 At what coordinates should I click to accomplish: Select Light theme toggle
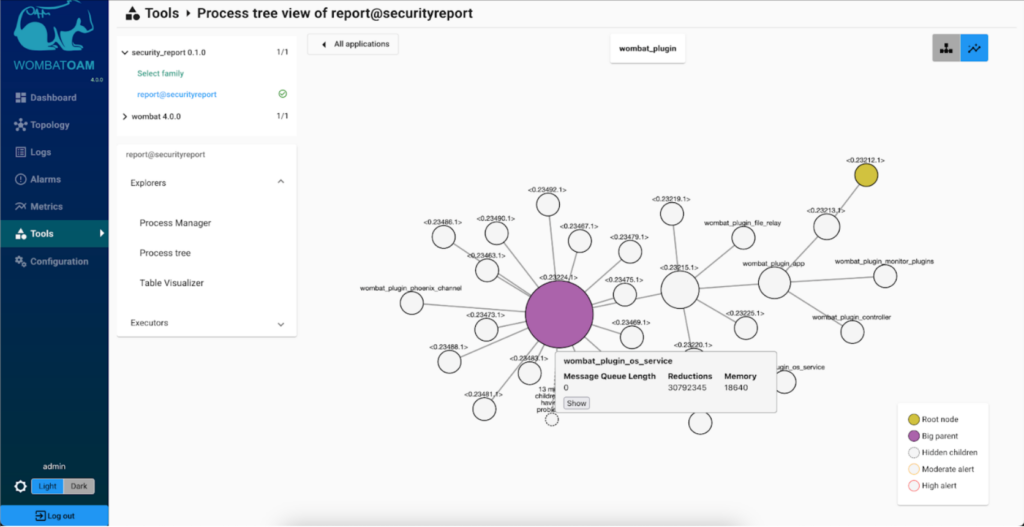tap(48, 487)
